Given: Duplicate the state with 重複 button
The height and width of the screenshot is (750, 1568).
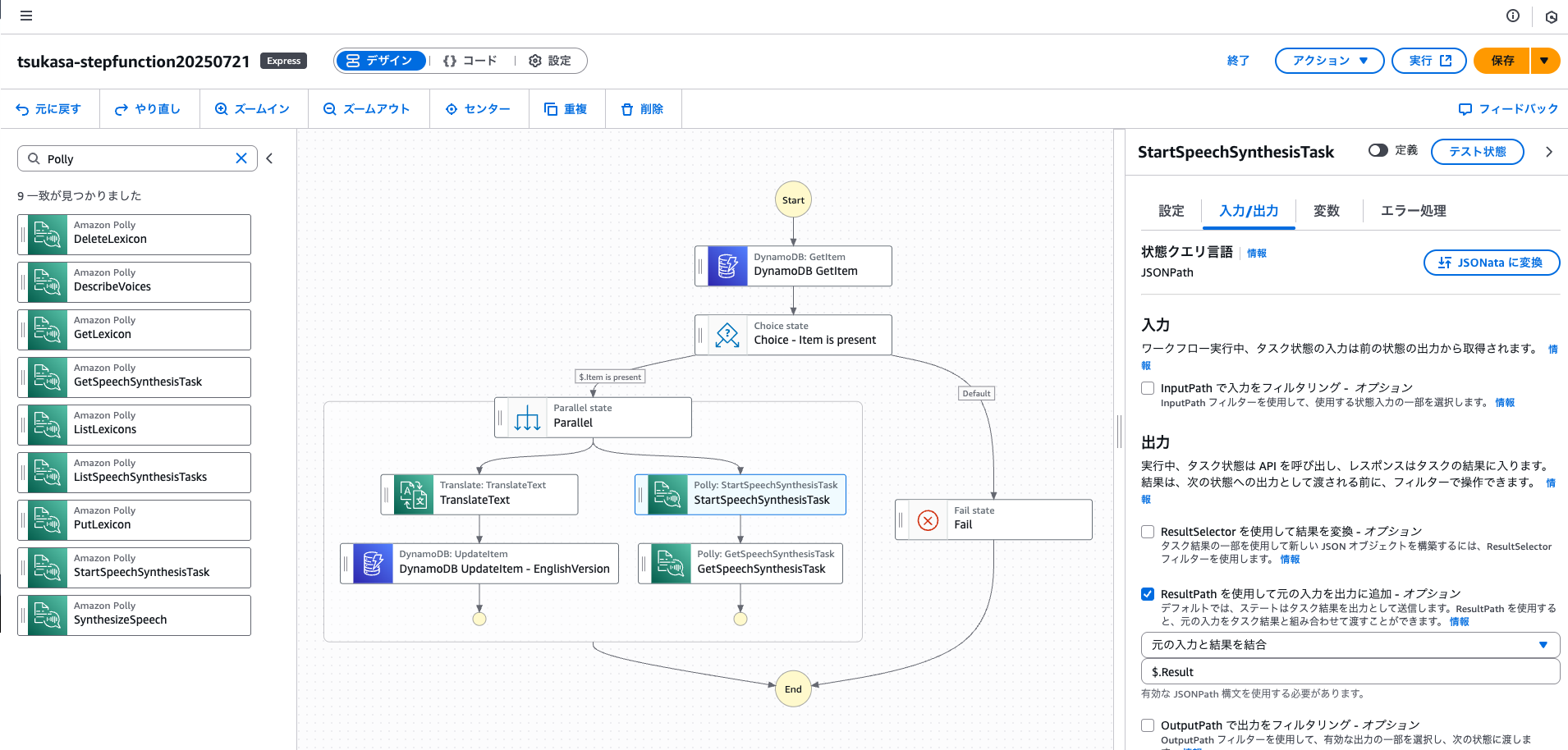Looking at the screenshot, I should click(566, 109).
